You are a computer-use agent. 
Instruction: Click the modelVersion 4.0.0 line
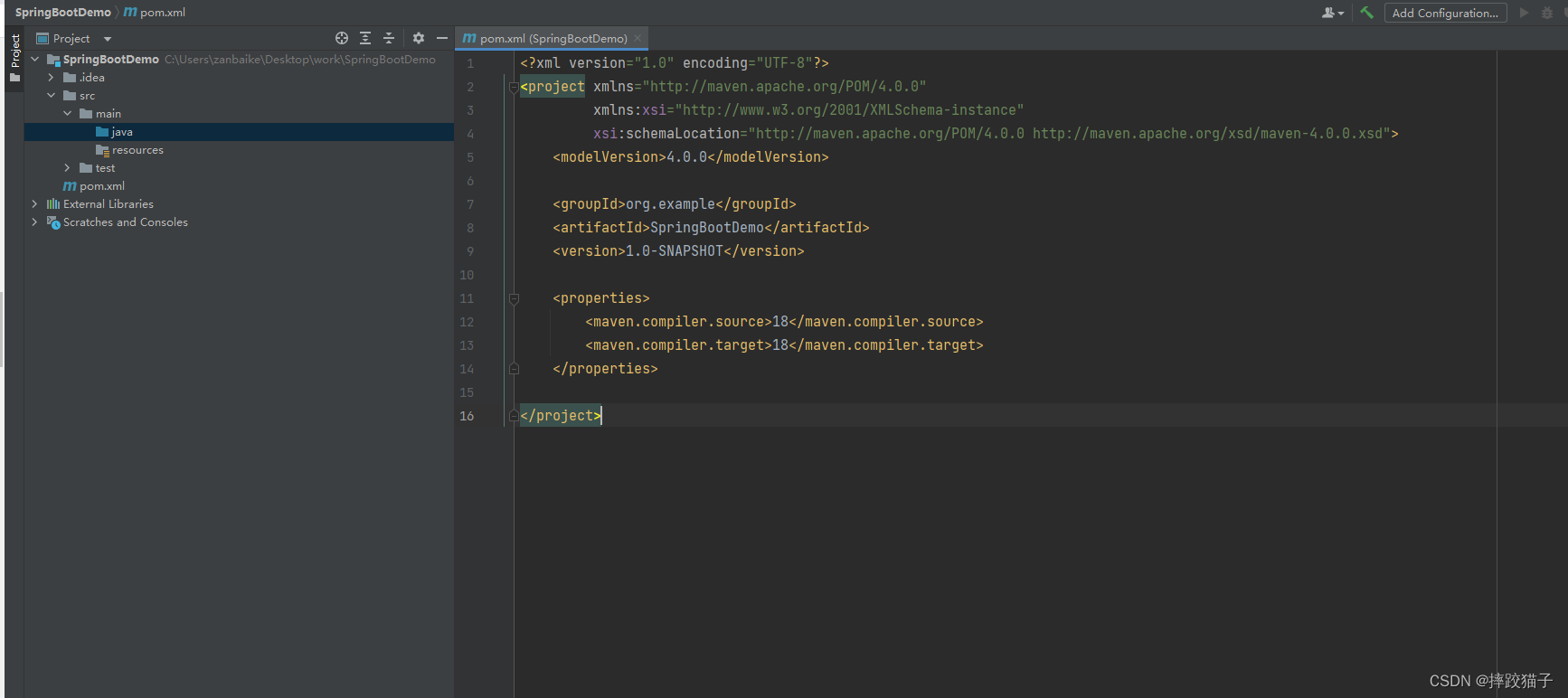point(691,157)
